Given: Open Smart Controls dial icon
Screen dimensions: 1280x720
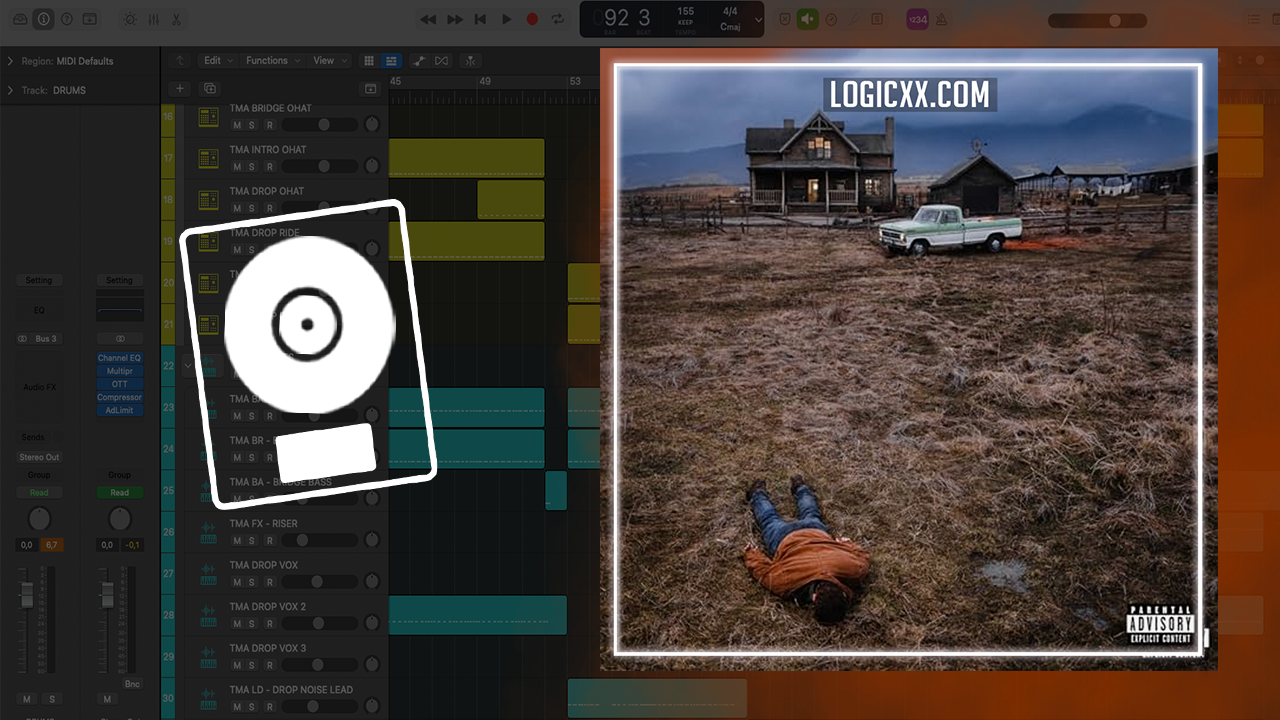Looking at the screenshot, I should coord(130,19).
